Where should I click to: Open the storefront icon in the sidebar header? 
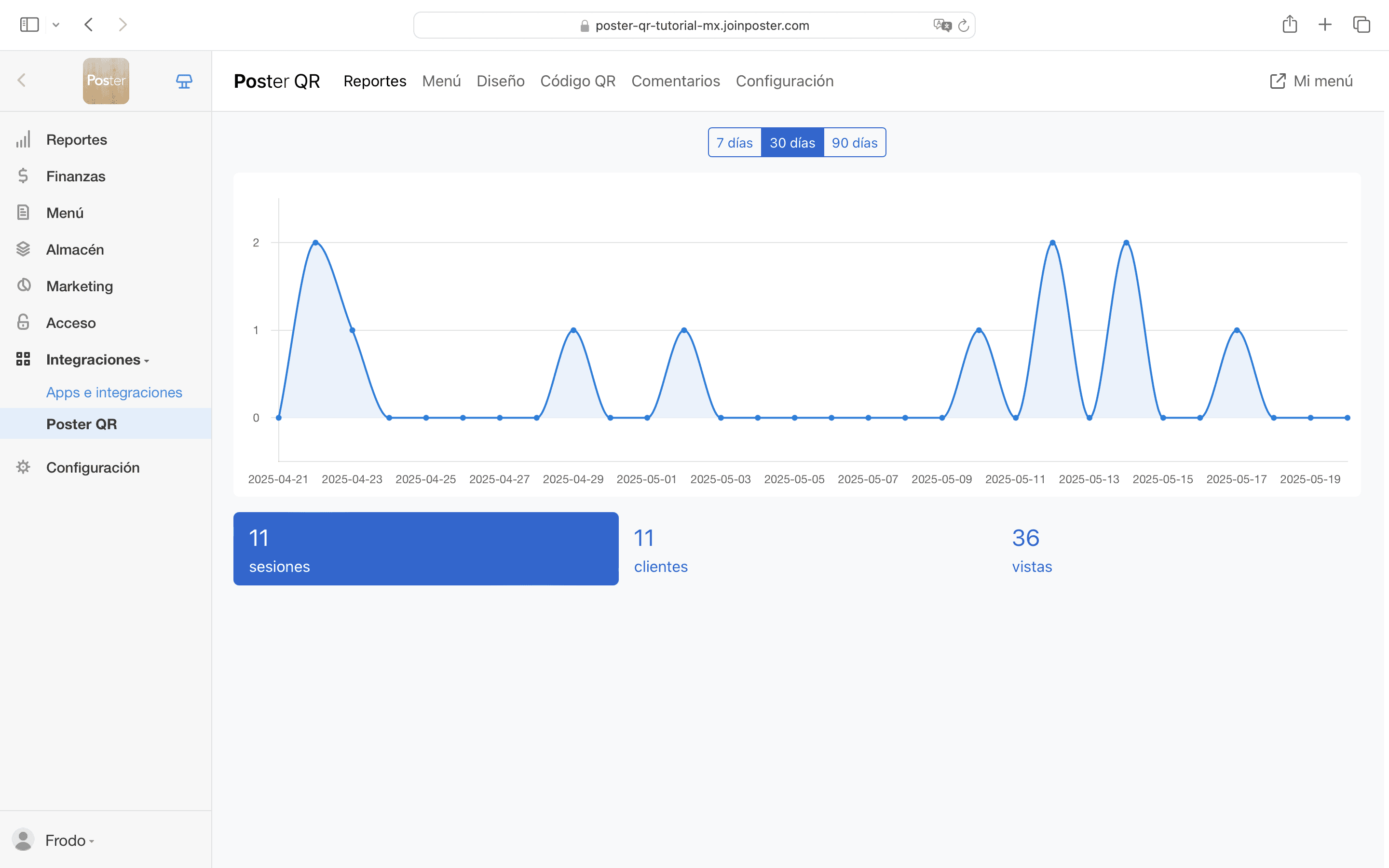(184, 81)
